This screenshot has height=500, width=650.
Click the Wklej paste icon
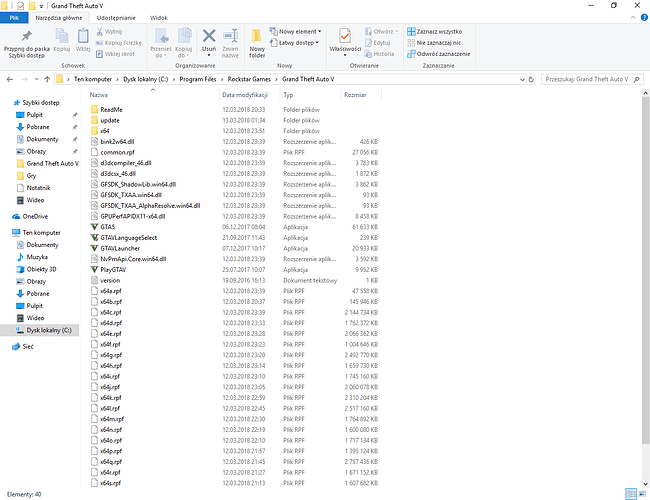point(83,36)
